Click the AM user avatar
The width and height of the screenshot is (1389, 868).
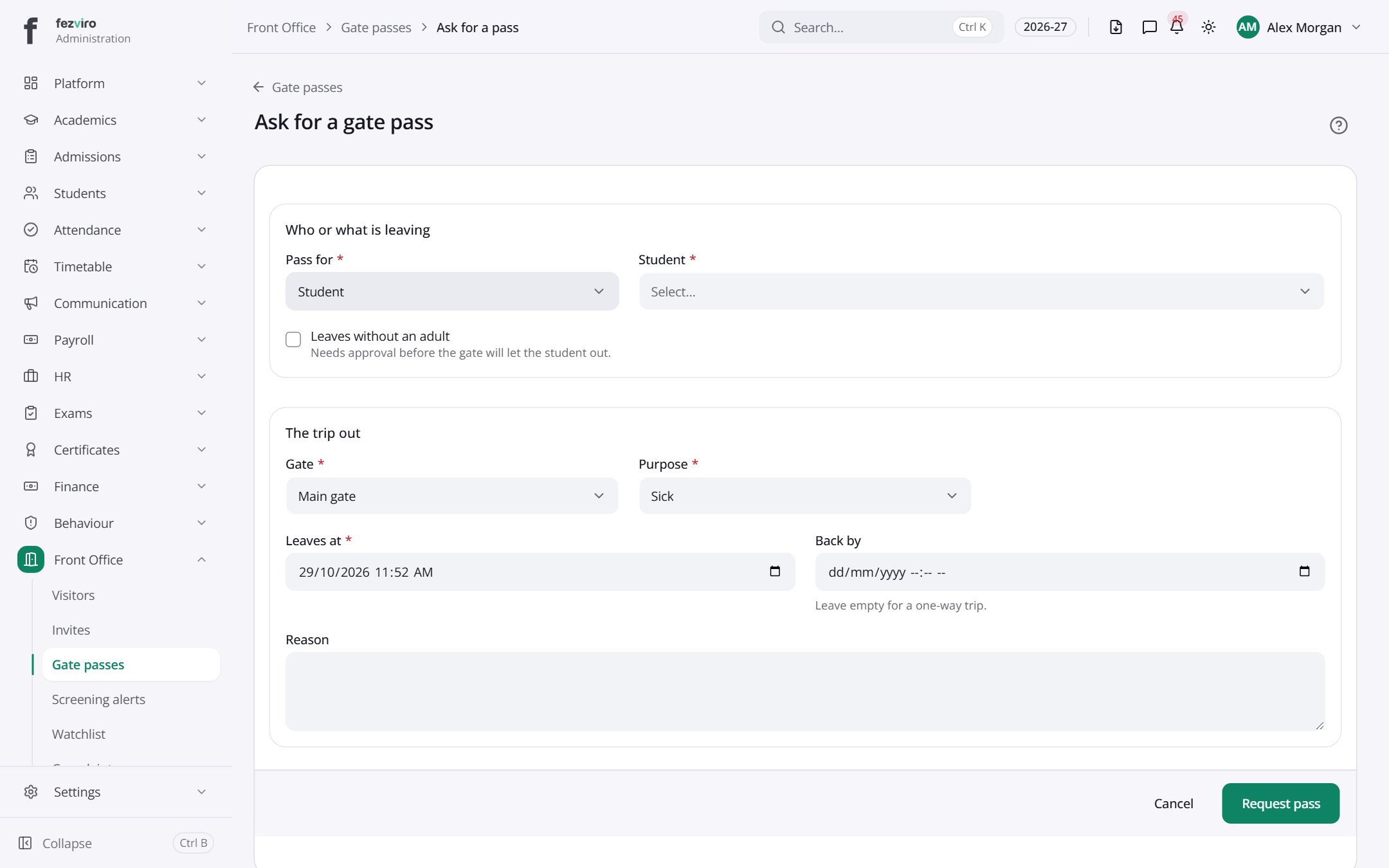1248,27
